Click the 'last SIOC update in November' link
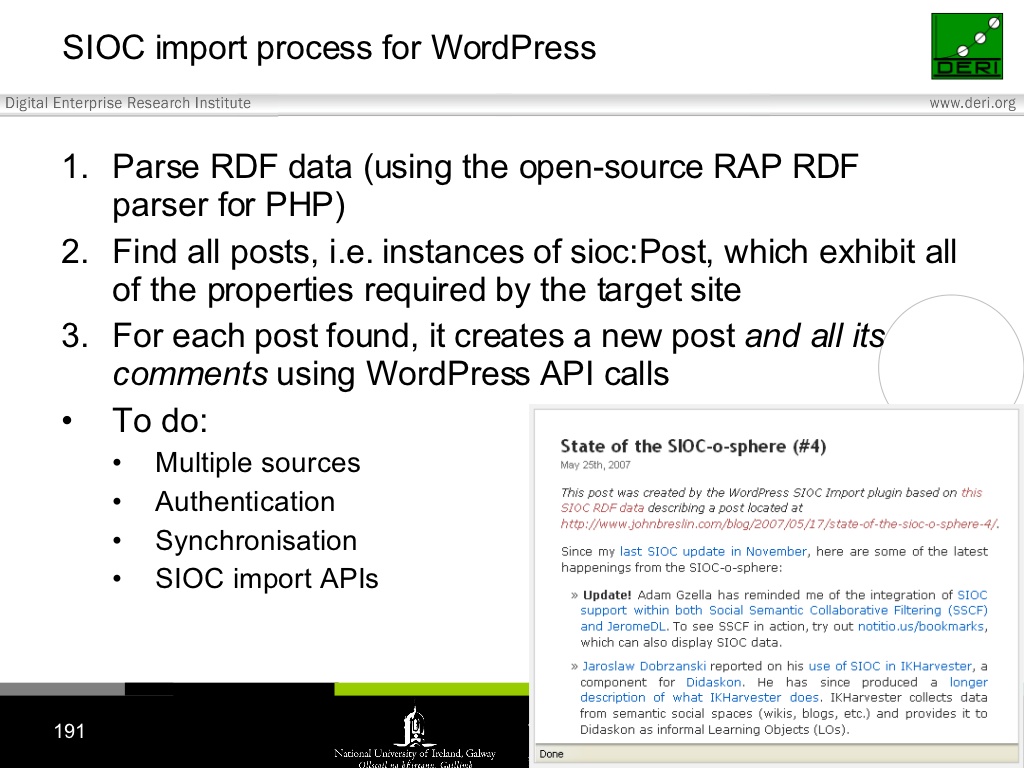 pos(712,551)
